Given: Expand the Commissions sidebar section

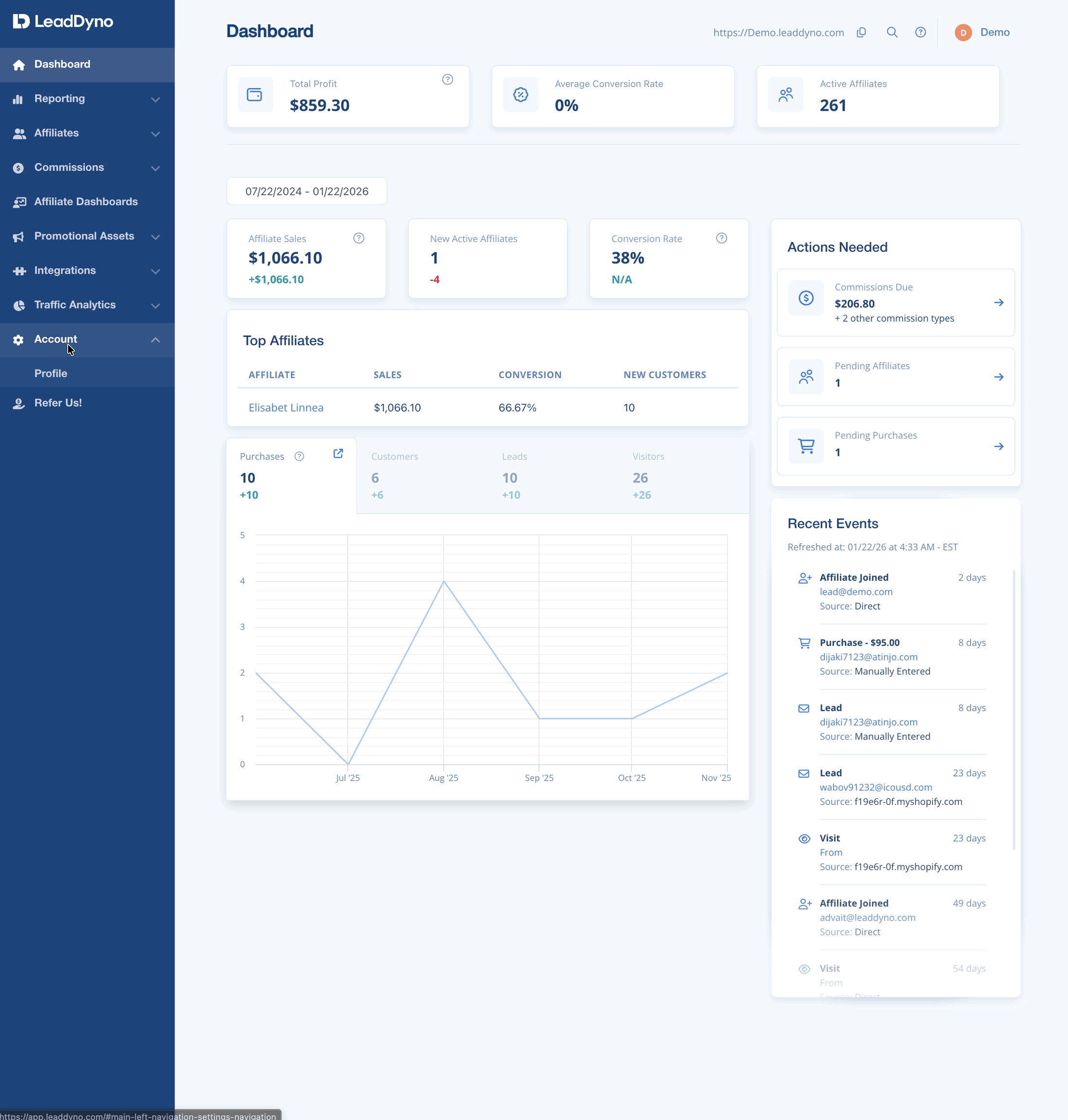Looking at the screenshot, I should pyautogui.click(x=87, y=168).
